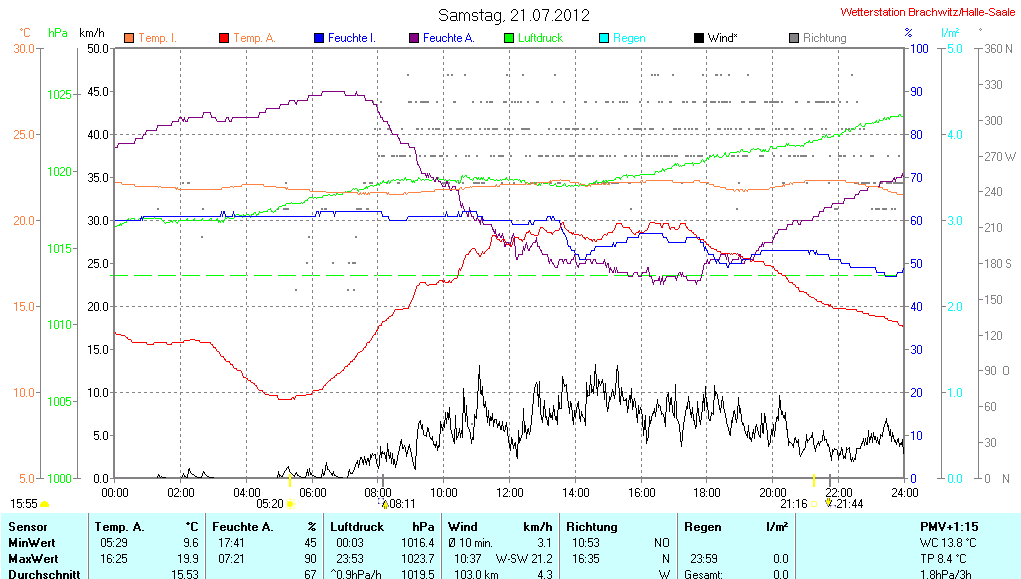The height and width of the screenshot is (579, 1021).
Task: Click the black Wind* legend swatch
Action: tap(698, 38)
